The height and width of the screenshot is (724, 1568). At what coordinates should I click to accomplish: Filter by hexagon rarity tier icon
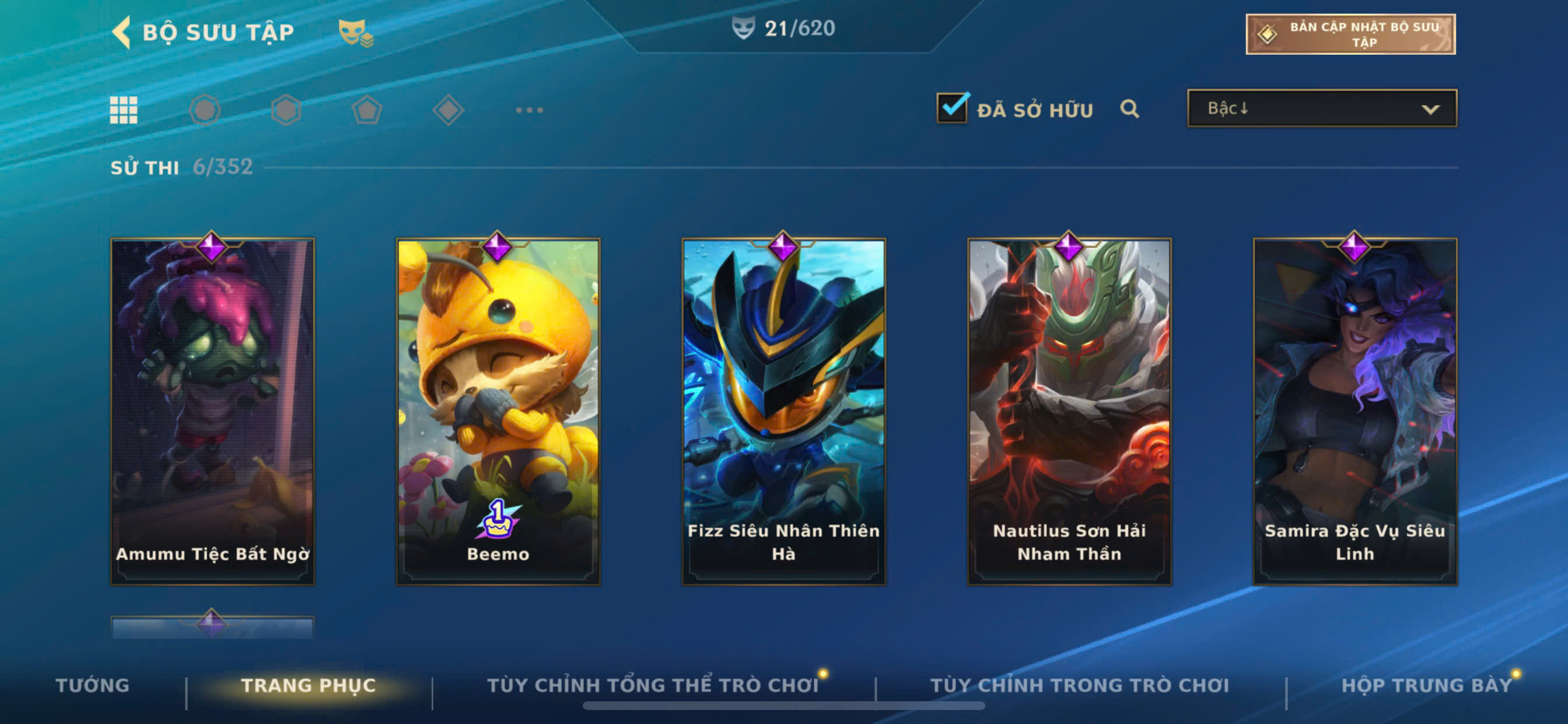click(286, 110)
